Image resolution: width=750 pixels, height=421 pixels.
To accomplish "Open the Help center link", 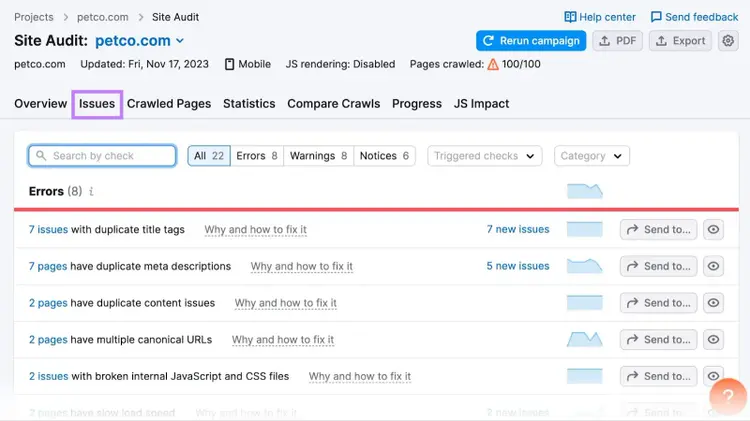I will pos(600,17).
